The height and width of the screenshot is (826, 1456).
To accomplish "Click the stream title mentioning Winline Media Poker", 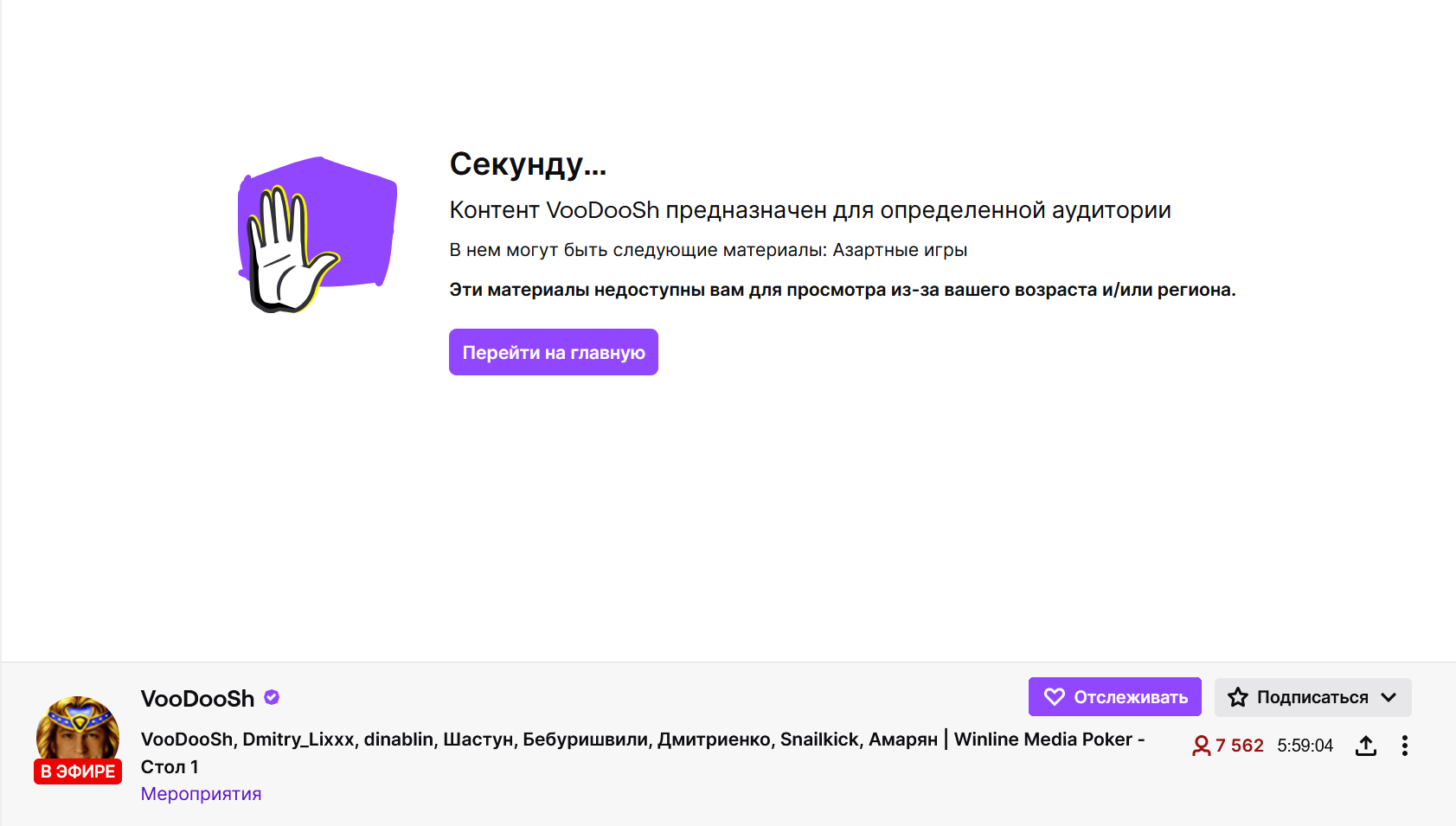I will coord(643,752).
